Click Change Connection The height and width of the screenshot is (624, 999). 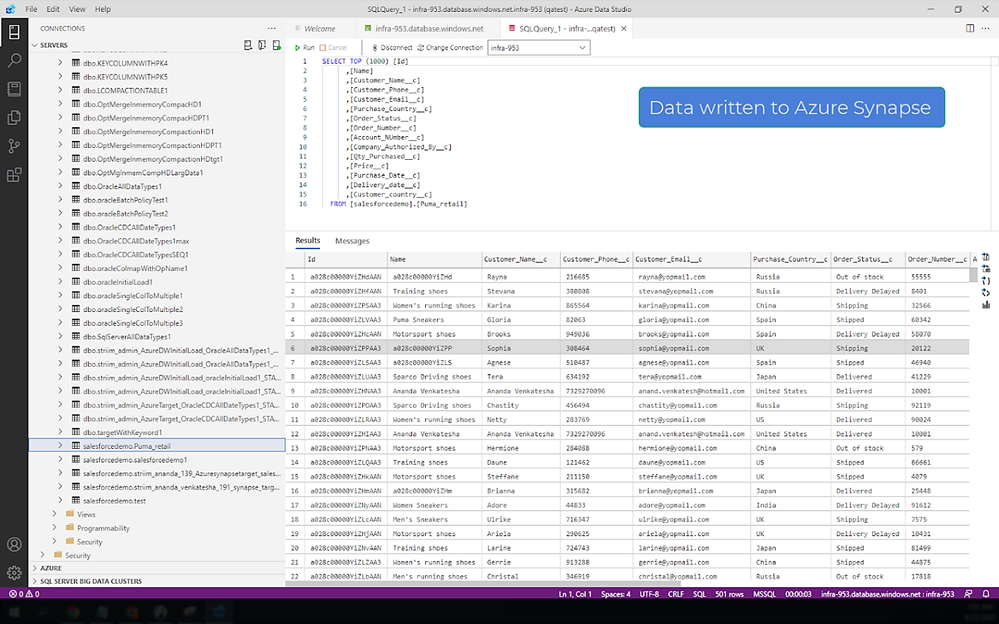coord(450,48)
